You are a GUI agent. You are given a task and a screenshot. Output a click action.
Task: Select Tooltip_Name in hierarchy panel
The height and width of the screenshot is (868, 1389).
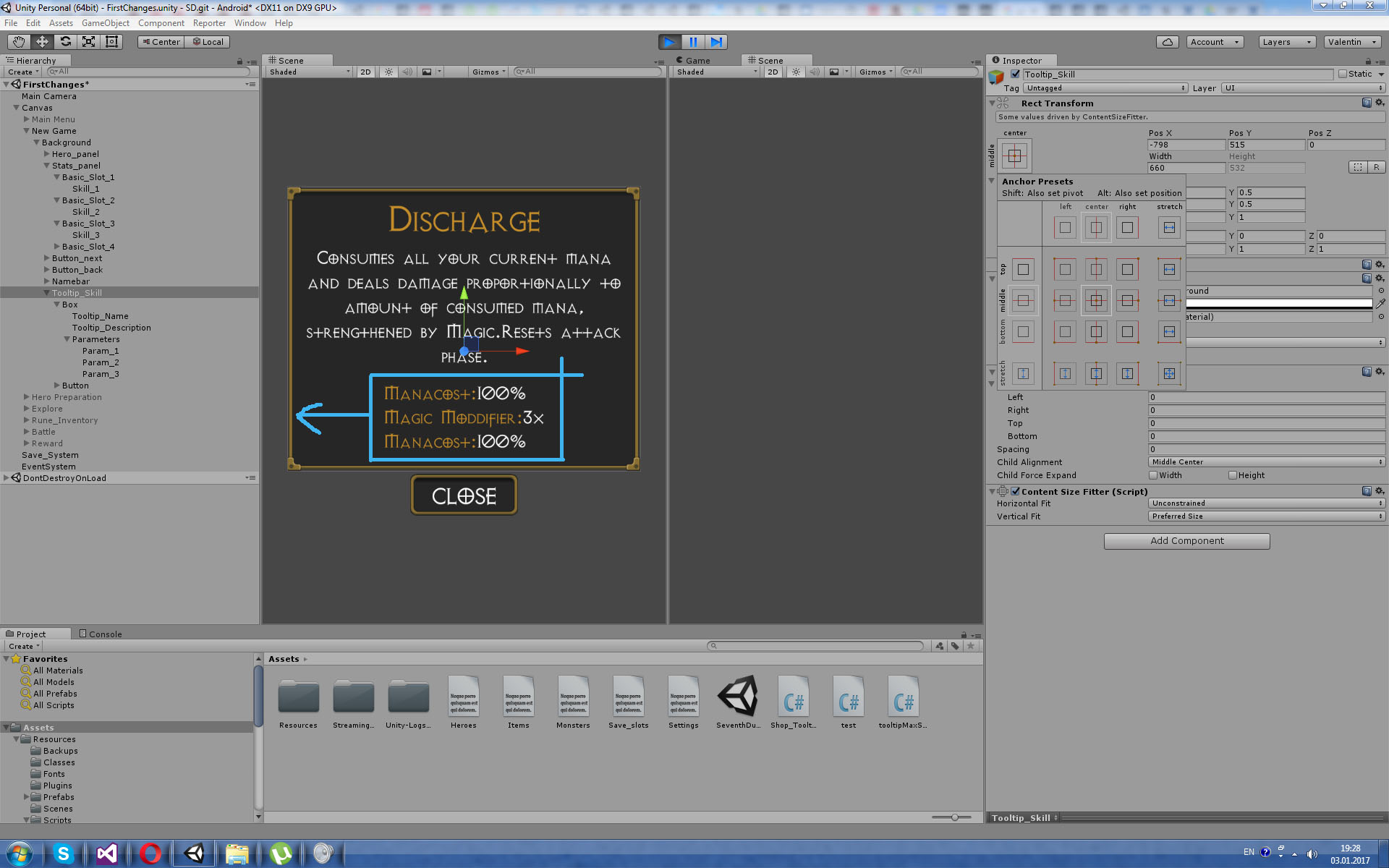click(100, 316)
